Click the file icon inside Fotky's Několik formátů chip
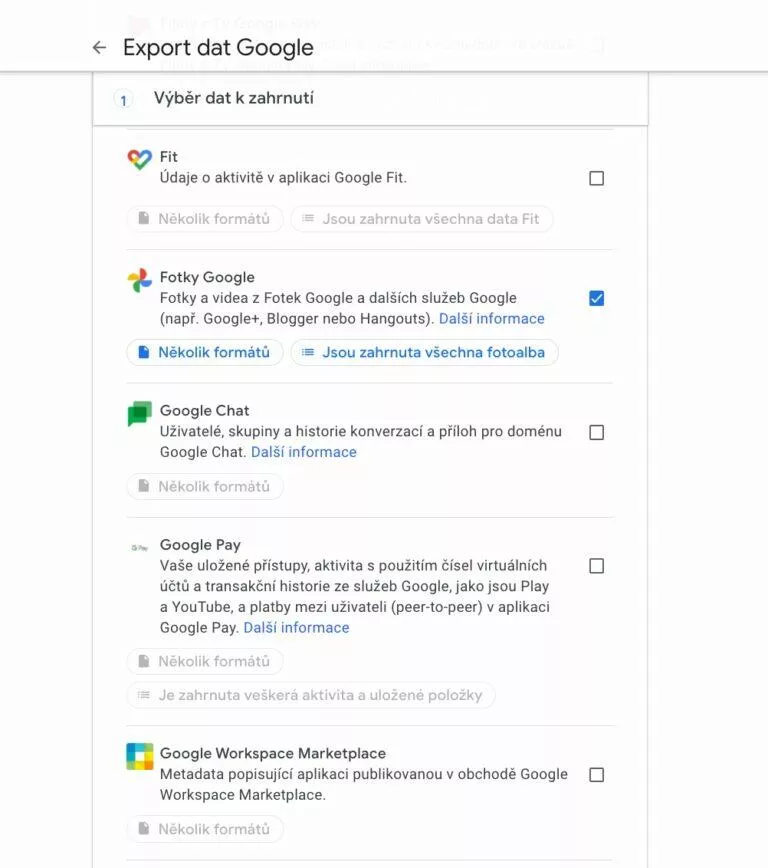Screen dimensions: 768x868 142,352
